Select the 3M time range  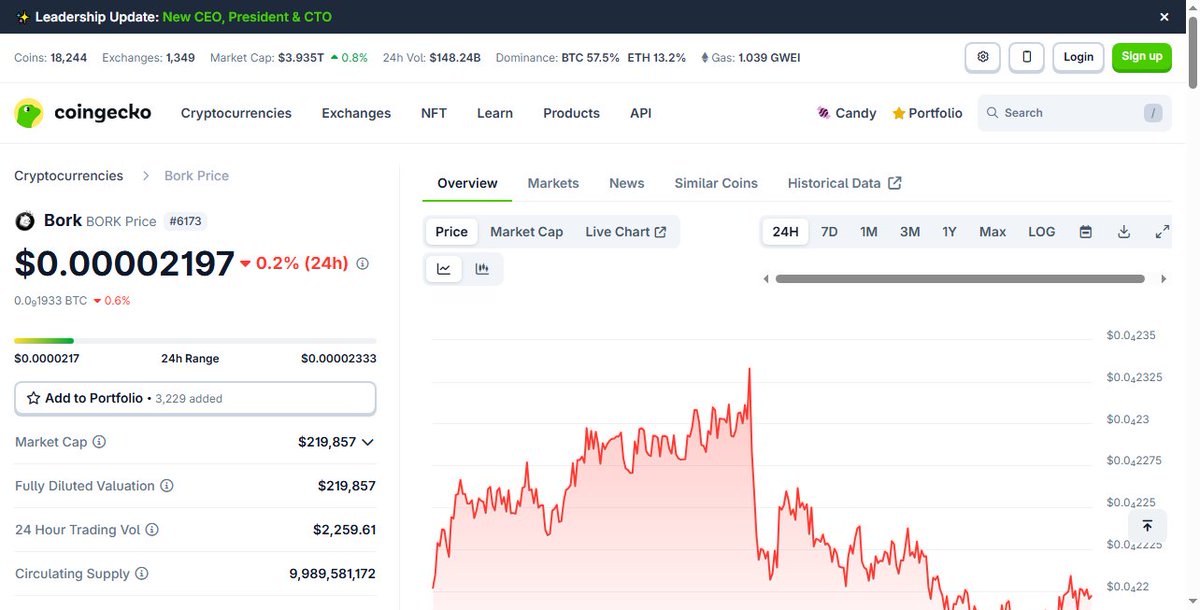pos(910,231)
